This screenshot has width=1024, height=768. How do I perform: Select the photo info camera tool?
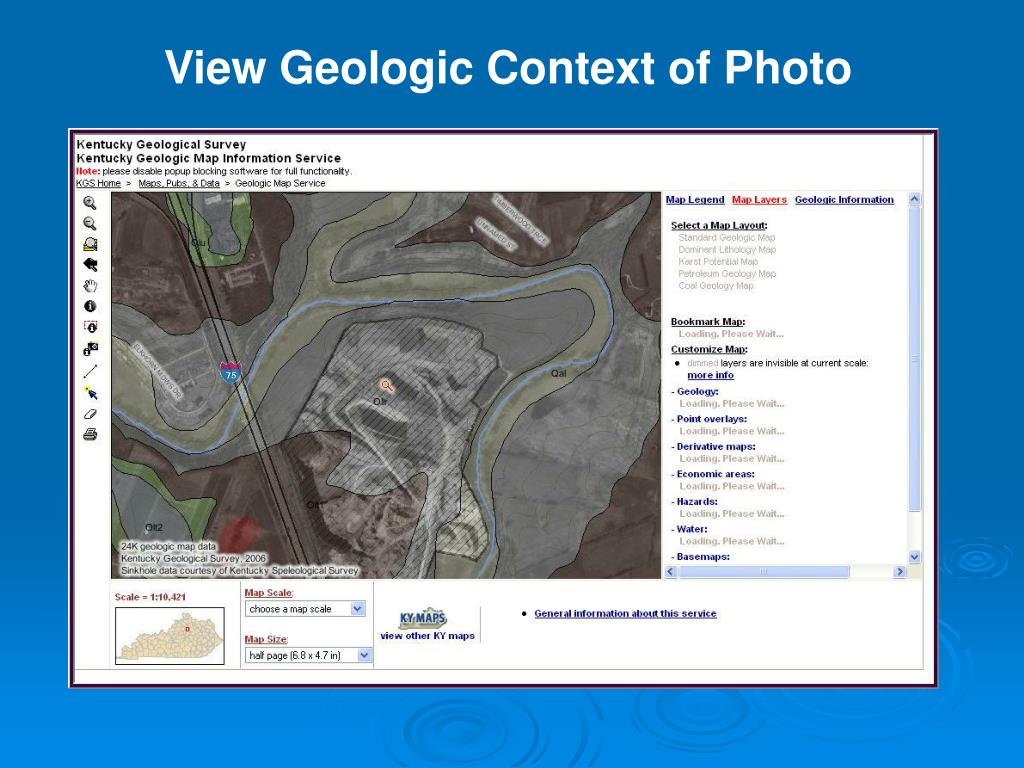coord(90,349)
